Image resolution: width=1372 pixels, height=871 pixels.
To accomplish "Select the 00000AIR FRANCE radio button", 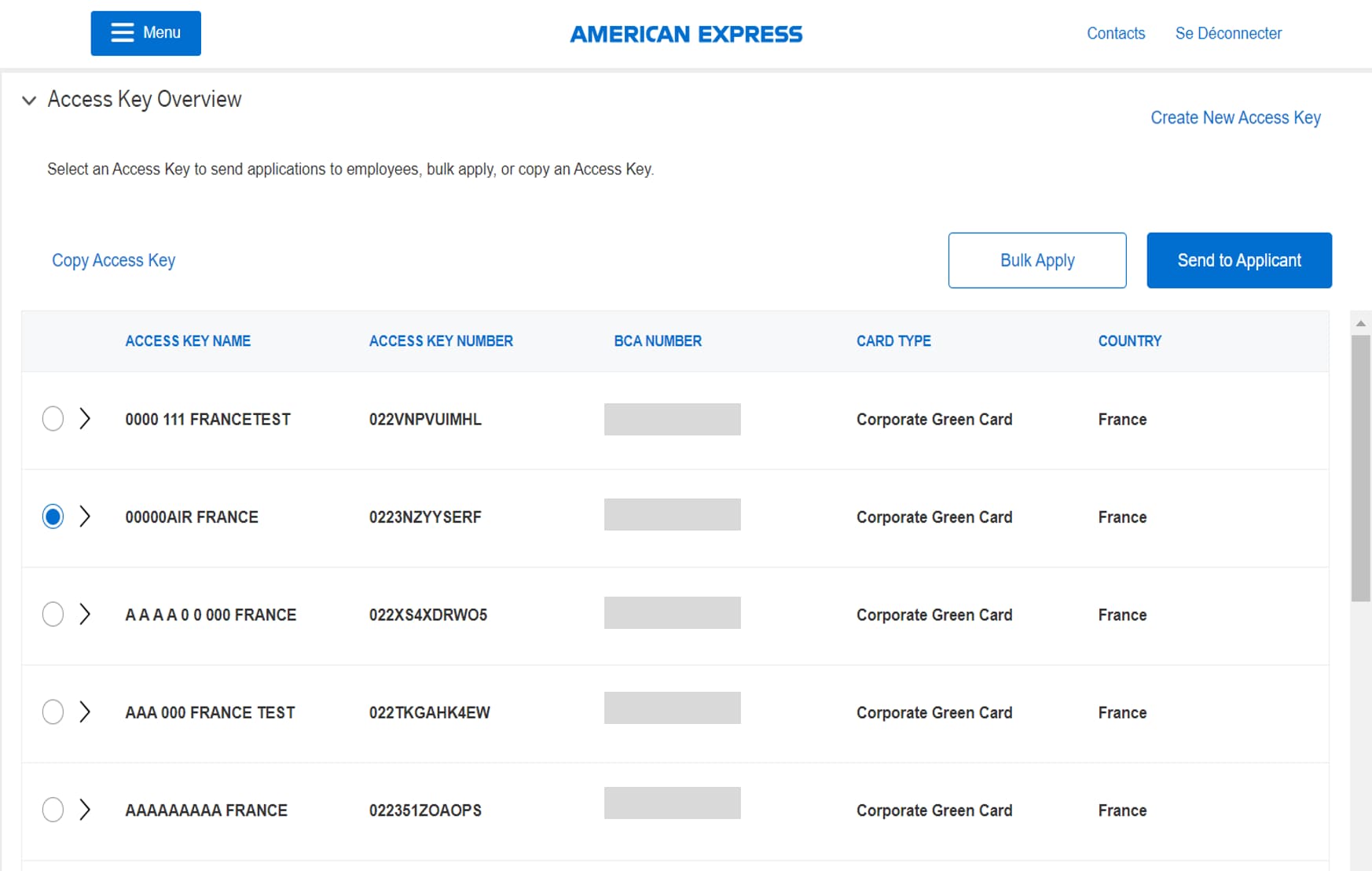I will coord(53,516).
